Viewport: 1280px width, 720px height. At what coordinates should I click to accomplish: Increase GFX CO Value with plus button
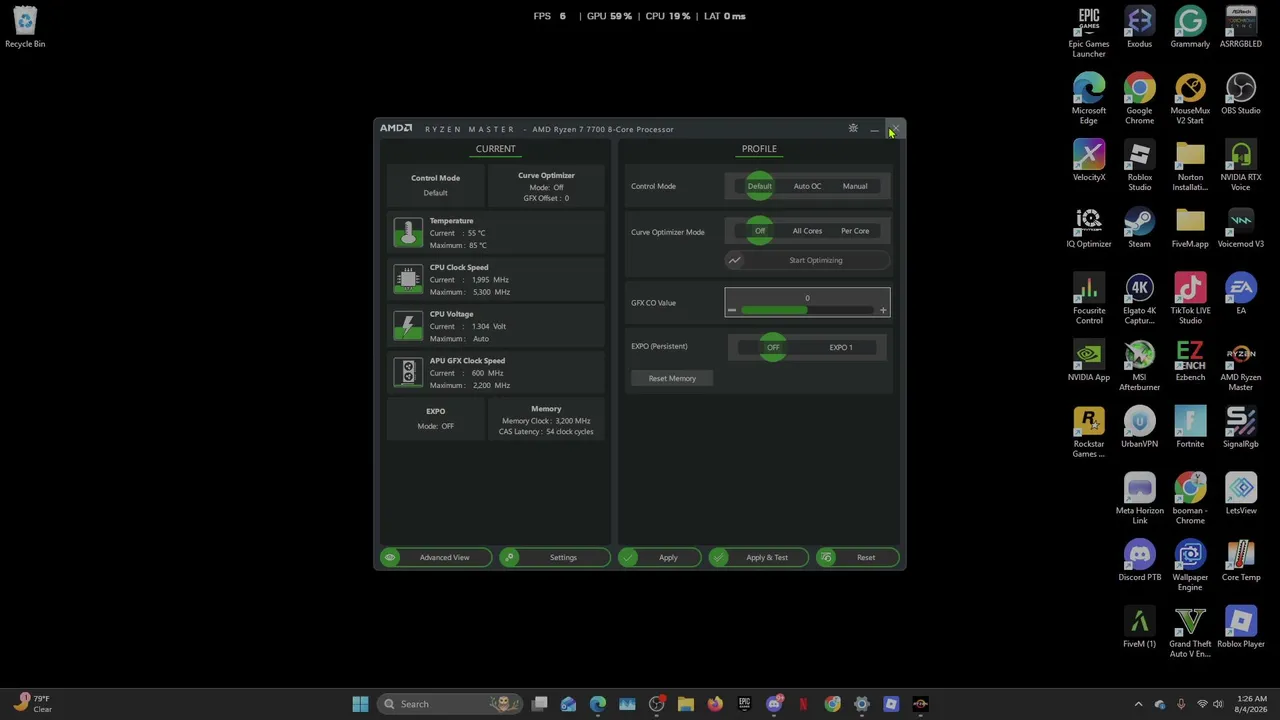pyautogui.click(x=883, y=310)
